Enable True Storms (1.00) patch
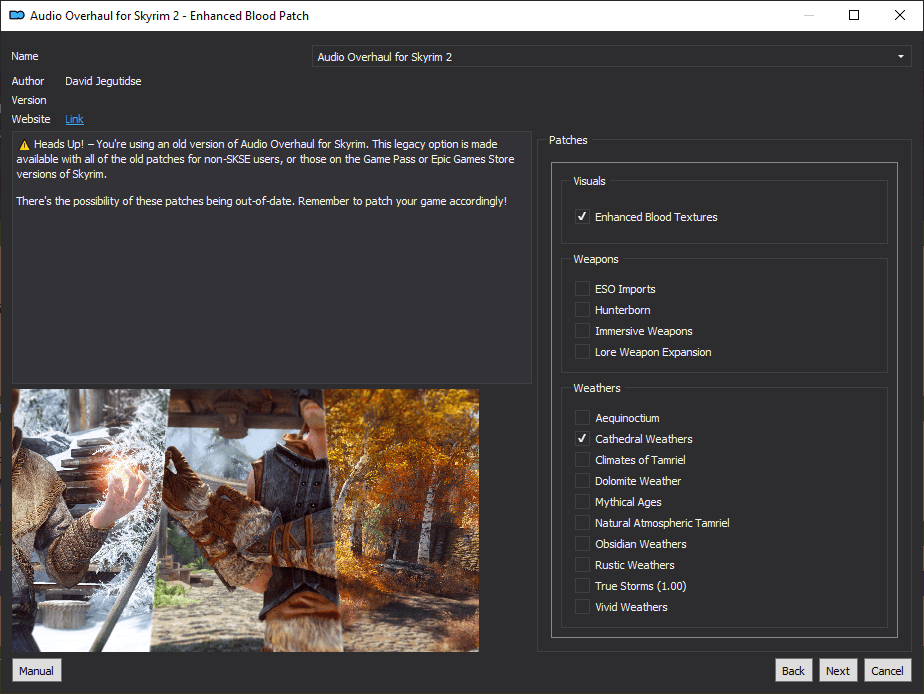924x694 pixels. point(582,586)
